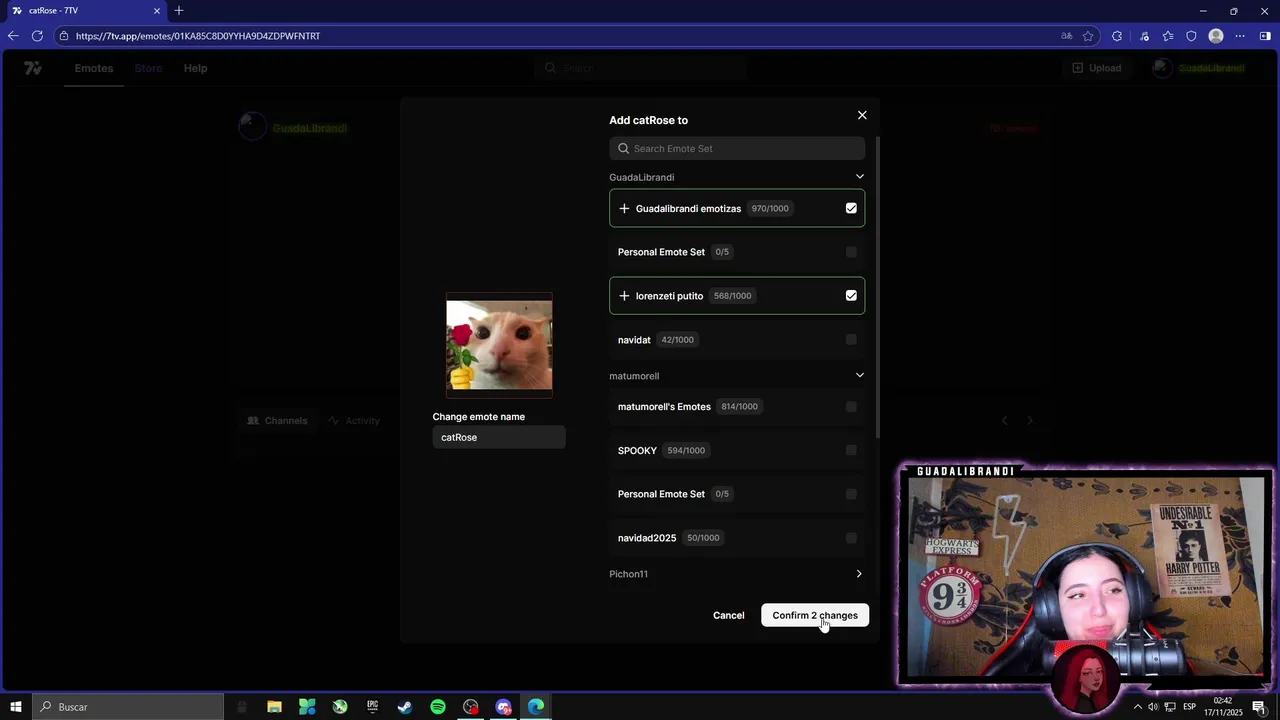
Task: Click the emote set list scrollbar
Action: pyautogui.click(x=878, y=288)
